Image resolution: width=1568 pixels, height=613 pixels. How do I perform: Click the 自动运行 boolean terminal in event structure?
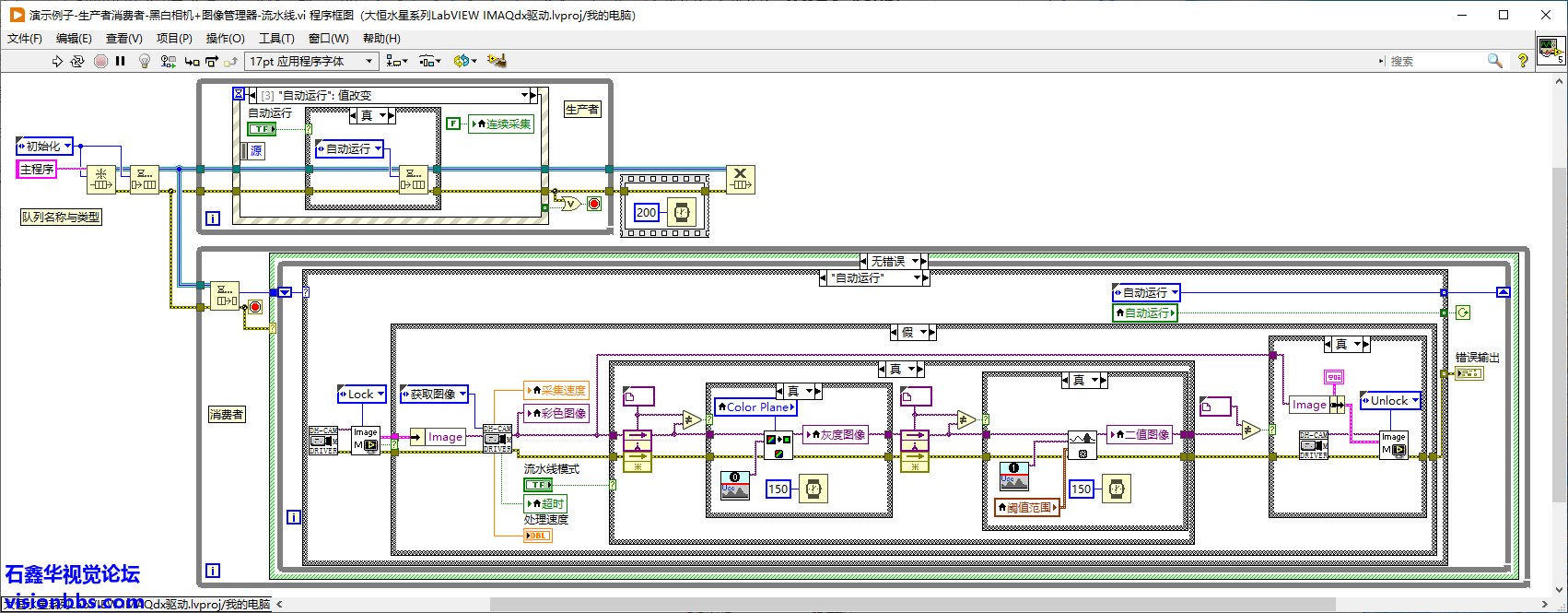click(262, 129)
